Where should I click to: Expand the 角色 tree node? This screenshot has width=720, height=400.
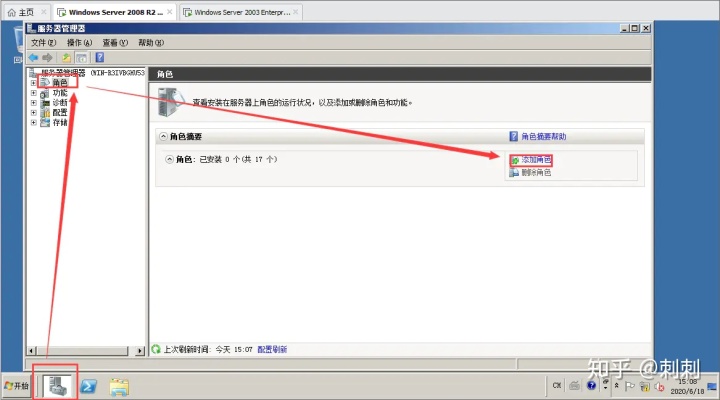[34, 83]
